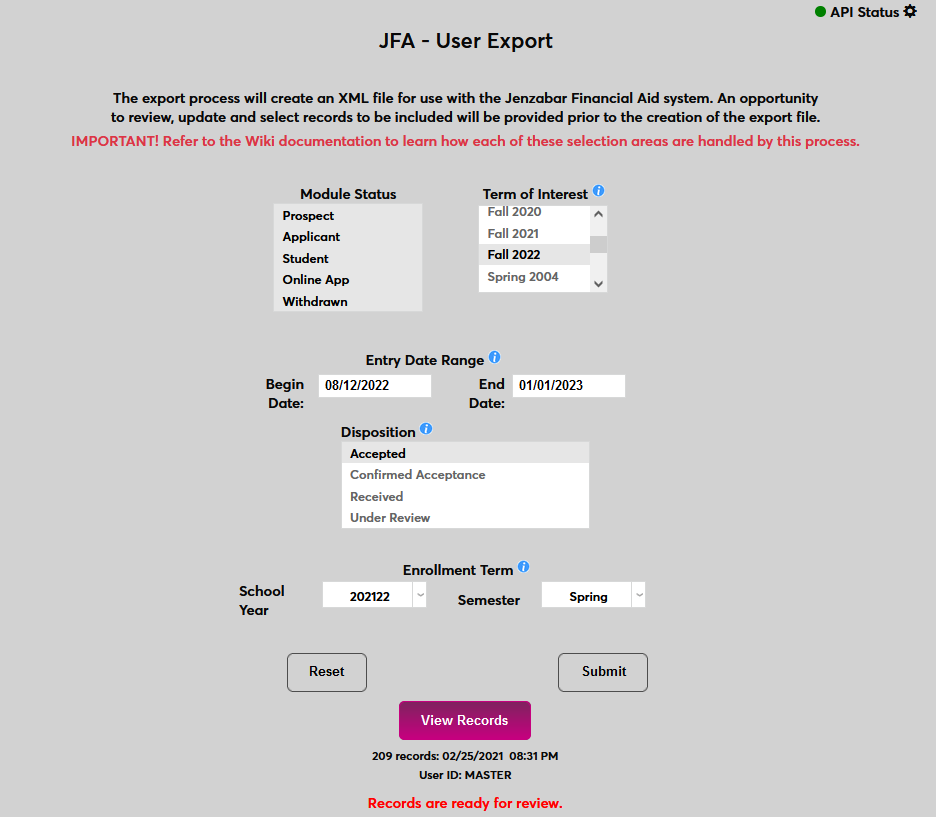Choose Spring 2004 term

click(534, 277)
